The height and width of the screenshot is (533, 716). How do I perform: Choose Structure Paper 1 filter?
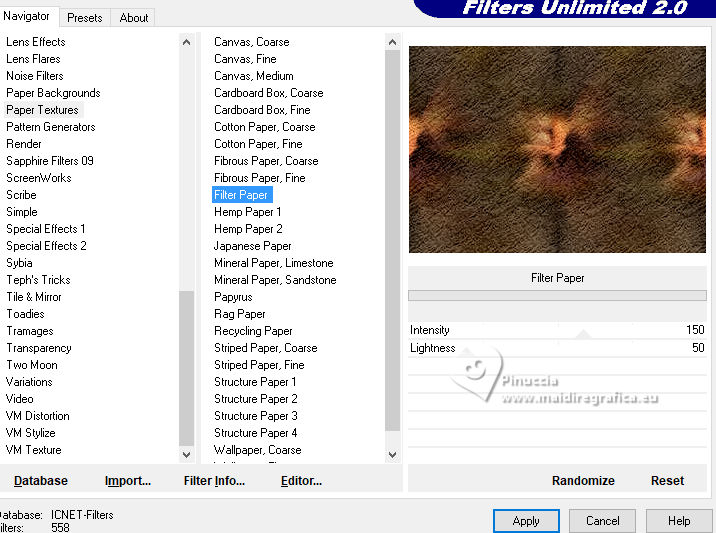(255, 382)
